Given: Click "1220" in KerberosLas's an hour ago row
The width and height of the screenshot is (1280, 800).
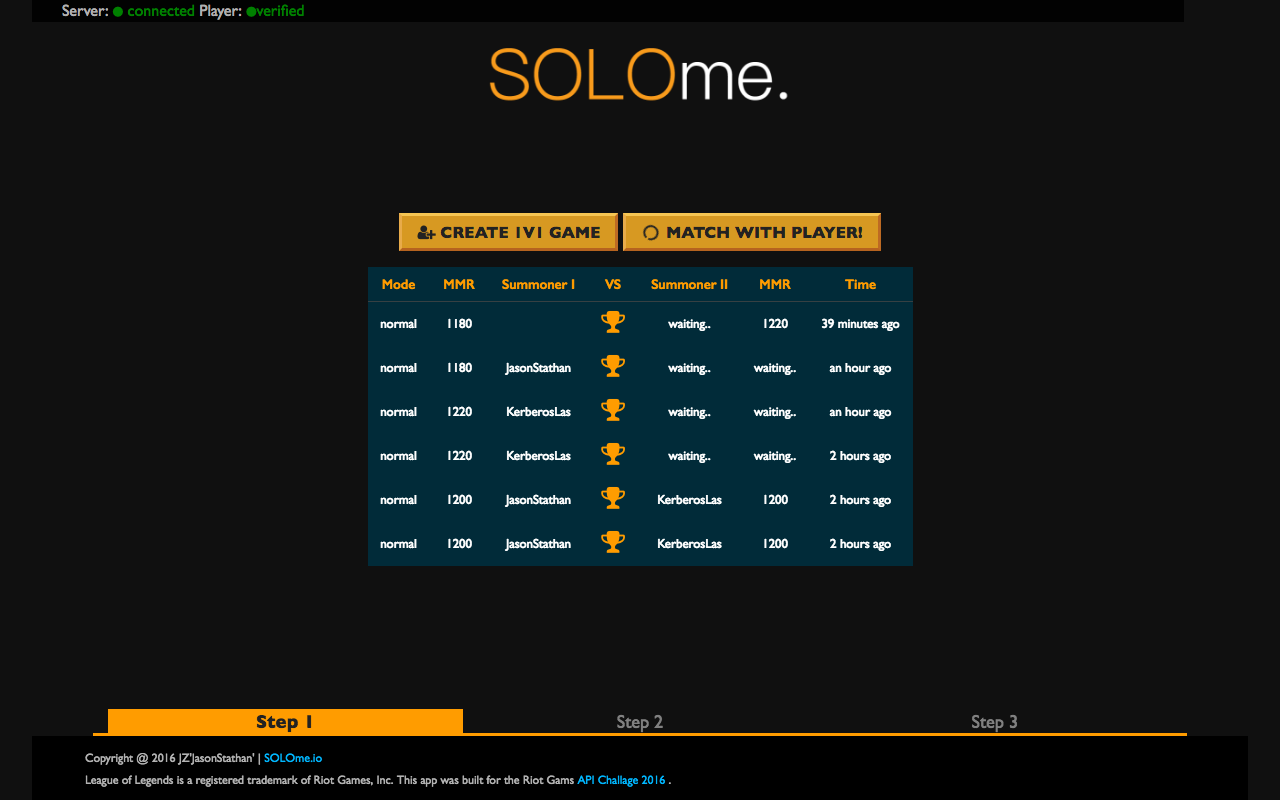Looking at the screenshot, I should (x=459, y=412).
